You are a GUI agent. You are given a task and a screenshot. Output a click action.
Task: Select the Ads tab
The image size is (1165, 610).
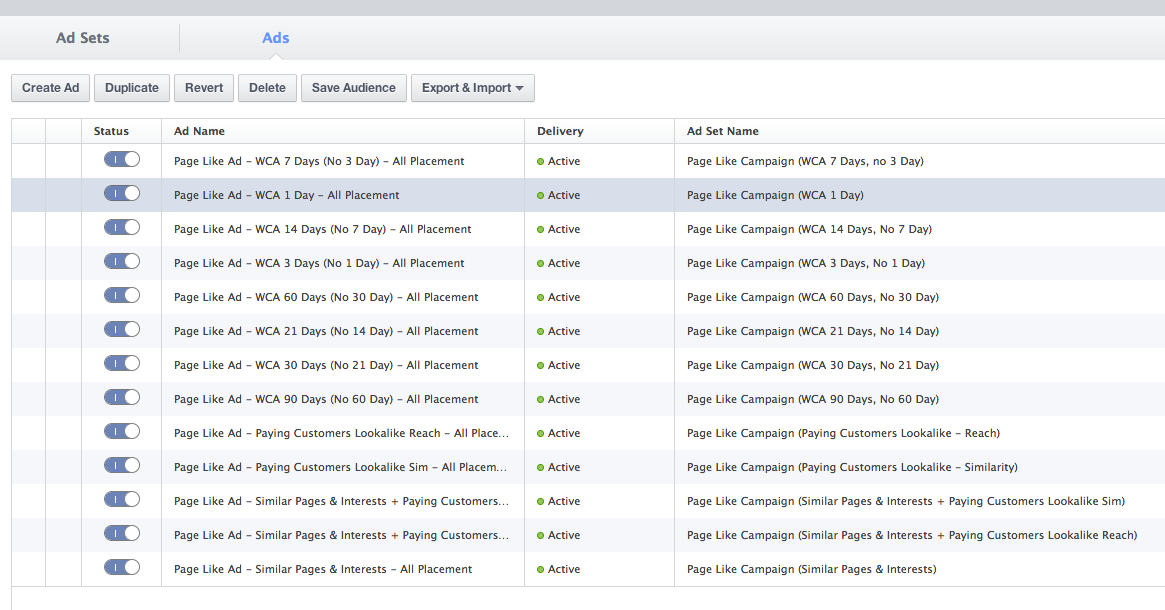[x=275, y=38]
